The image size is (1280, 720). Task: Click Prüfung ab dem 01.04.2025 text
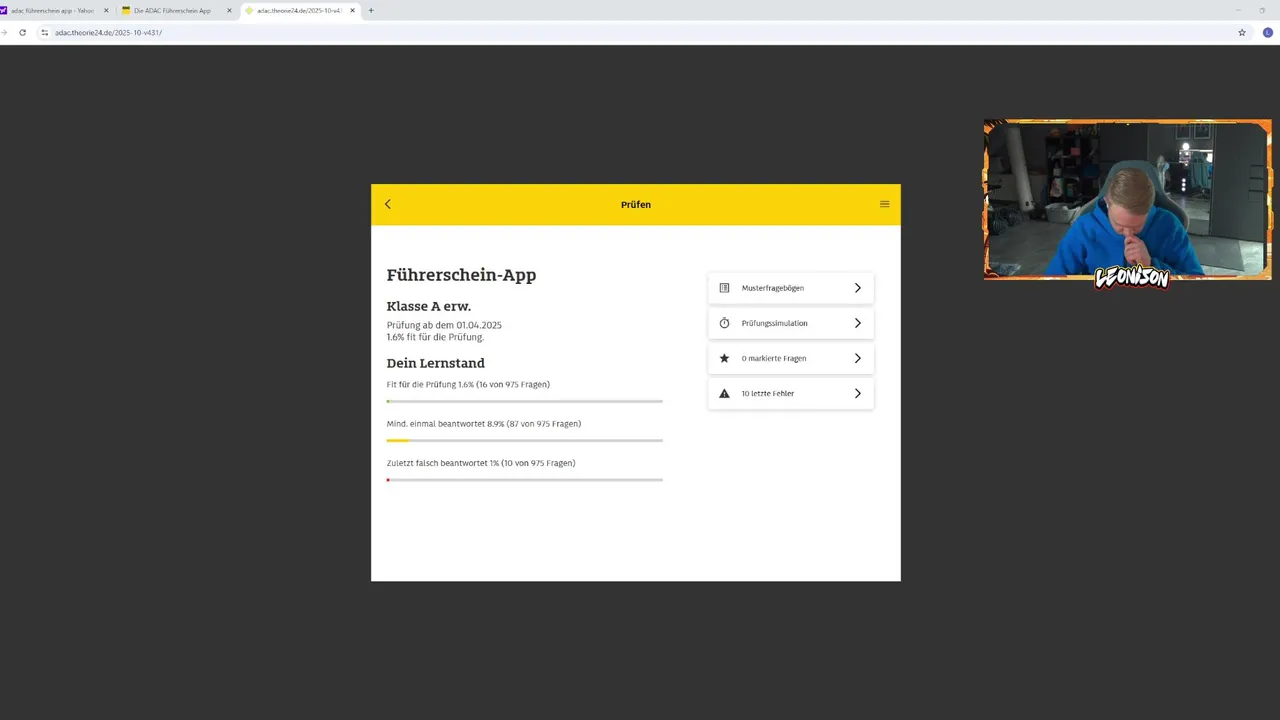444,325
